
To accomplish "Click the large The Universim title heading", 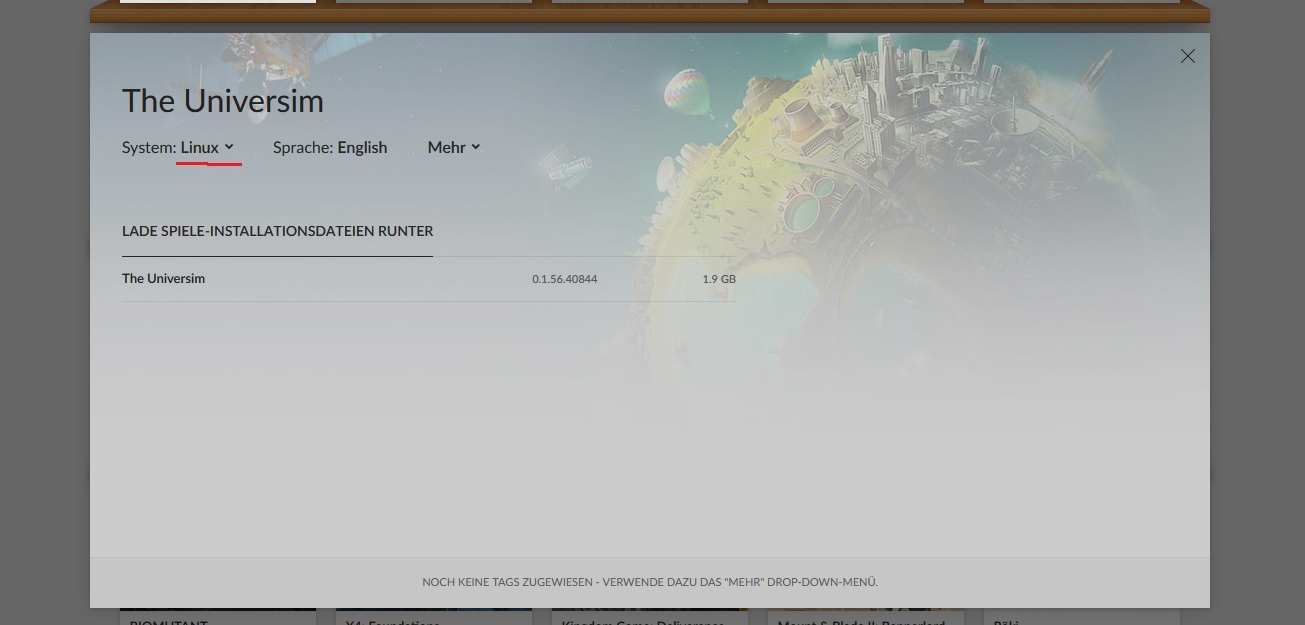I will (x=223, y=101).
